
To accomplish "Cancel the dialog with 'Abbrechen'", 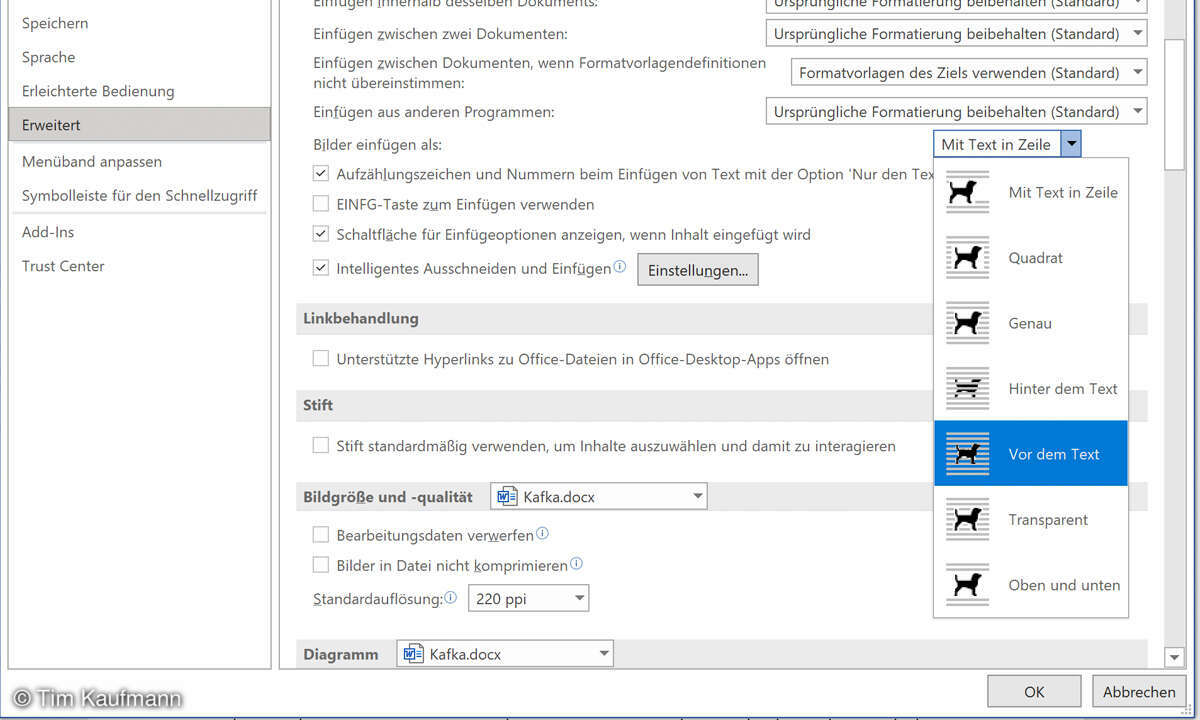I will tap(1139, 691).
